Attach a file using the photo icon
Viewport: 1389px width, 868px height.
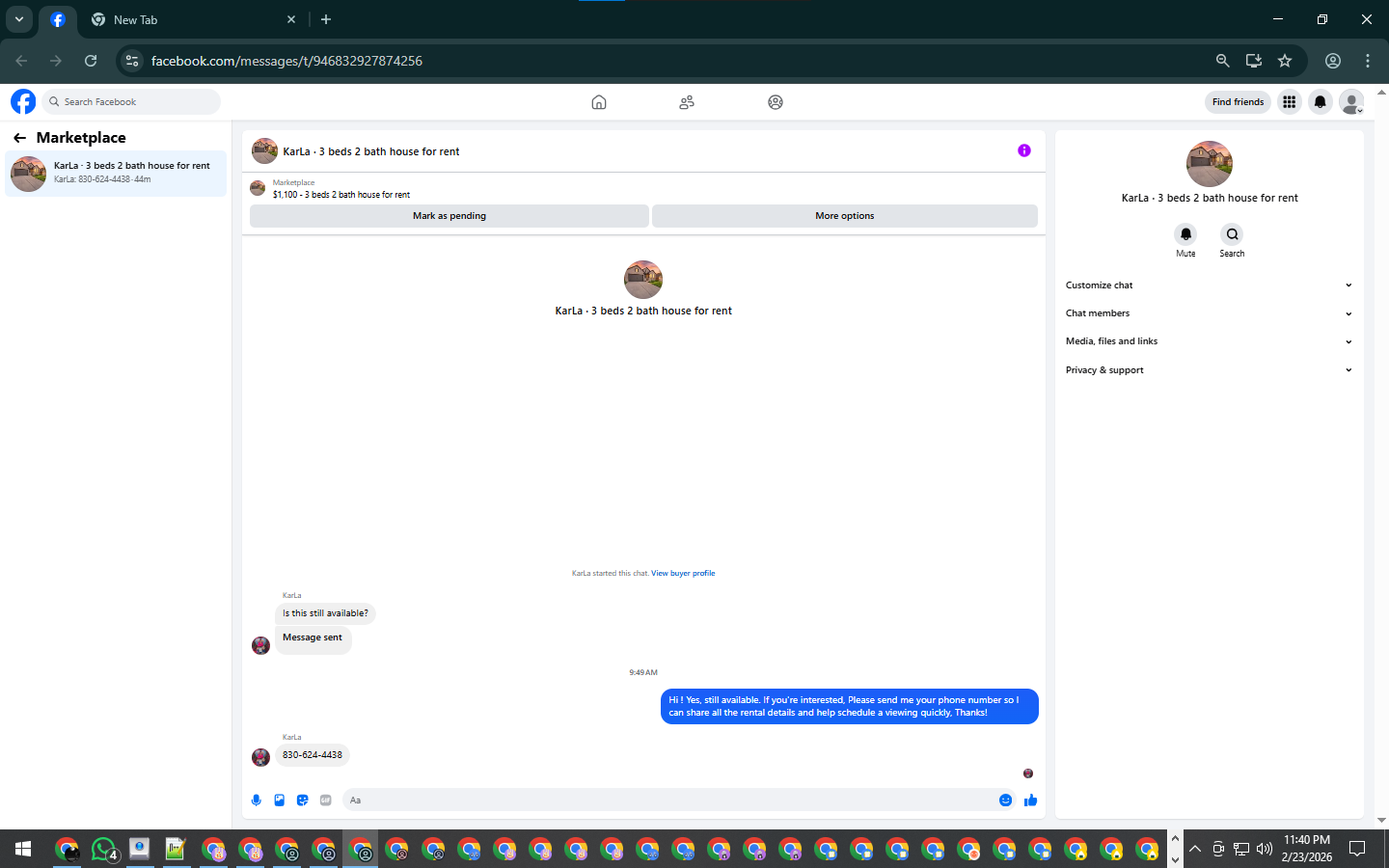click(x=280, y=800)
